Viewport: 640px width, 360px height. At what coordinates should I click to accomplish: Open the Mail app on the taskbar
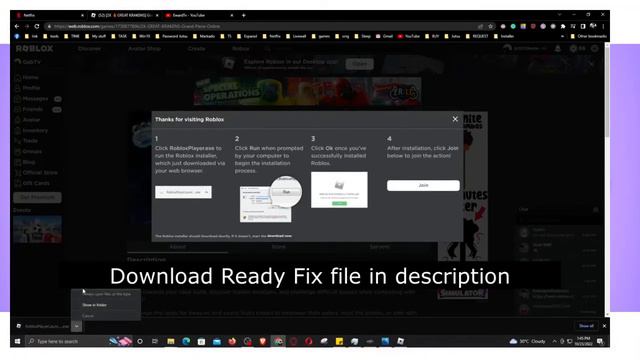217,341
